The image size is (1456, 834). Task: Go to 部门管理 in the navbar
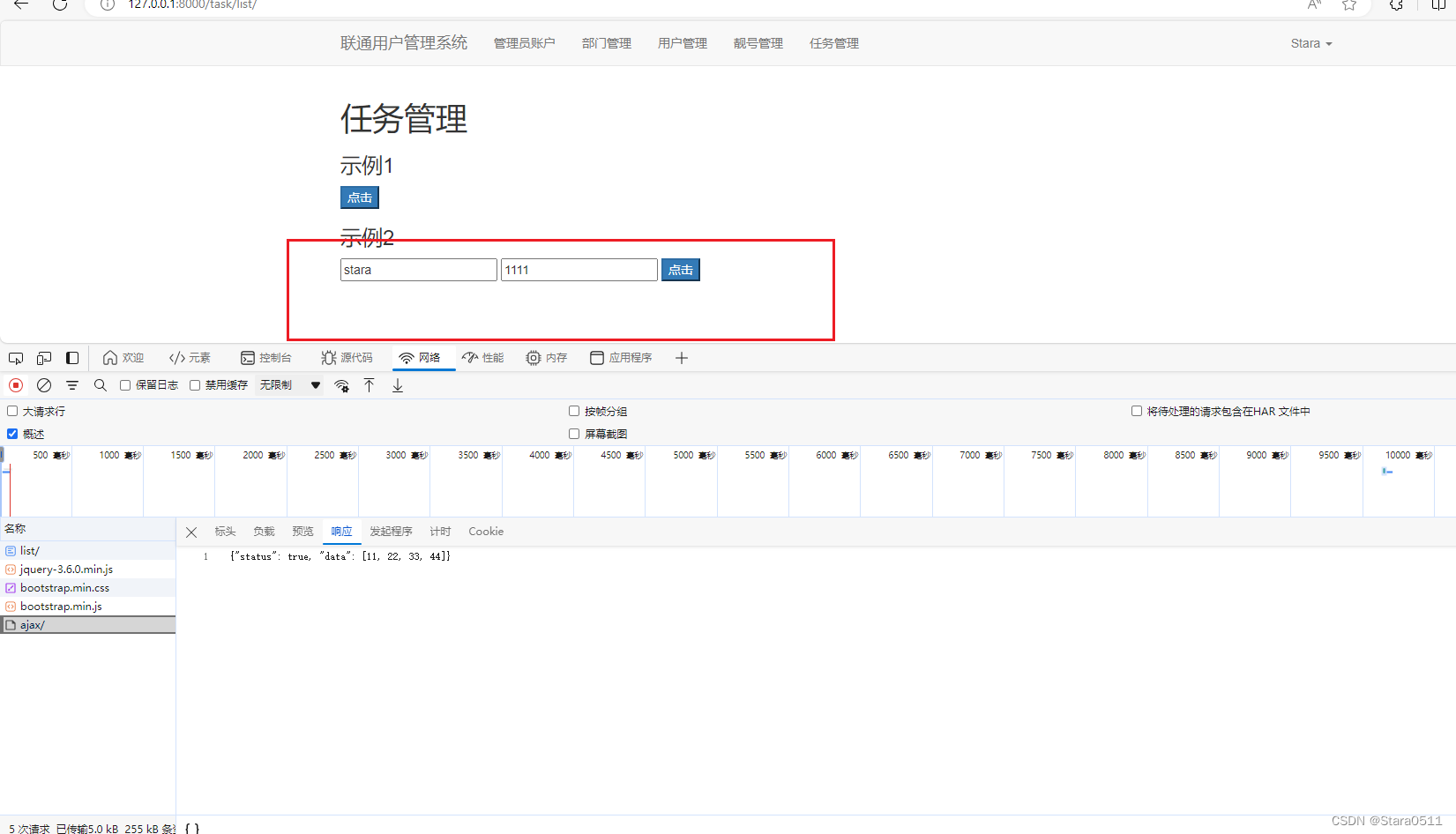[x=607, y=43]
